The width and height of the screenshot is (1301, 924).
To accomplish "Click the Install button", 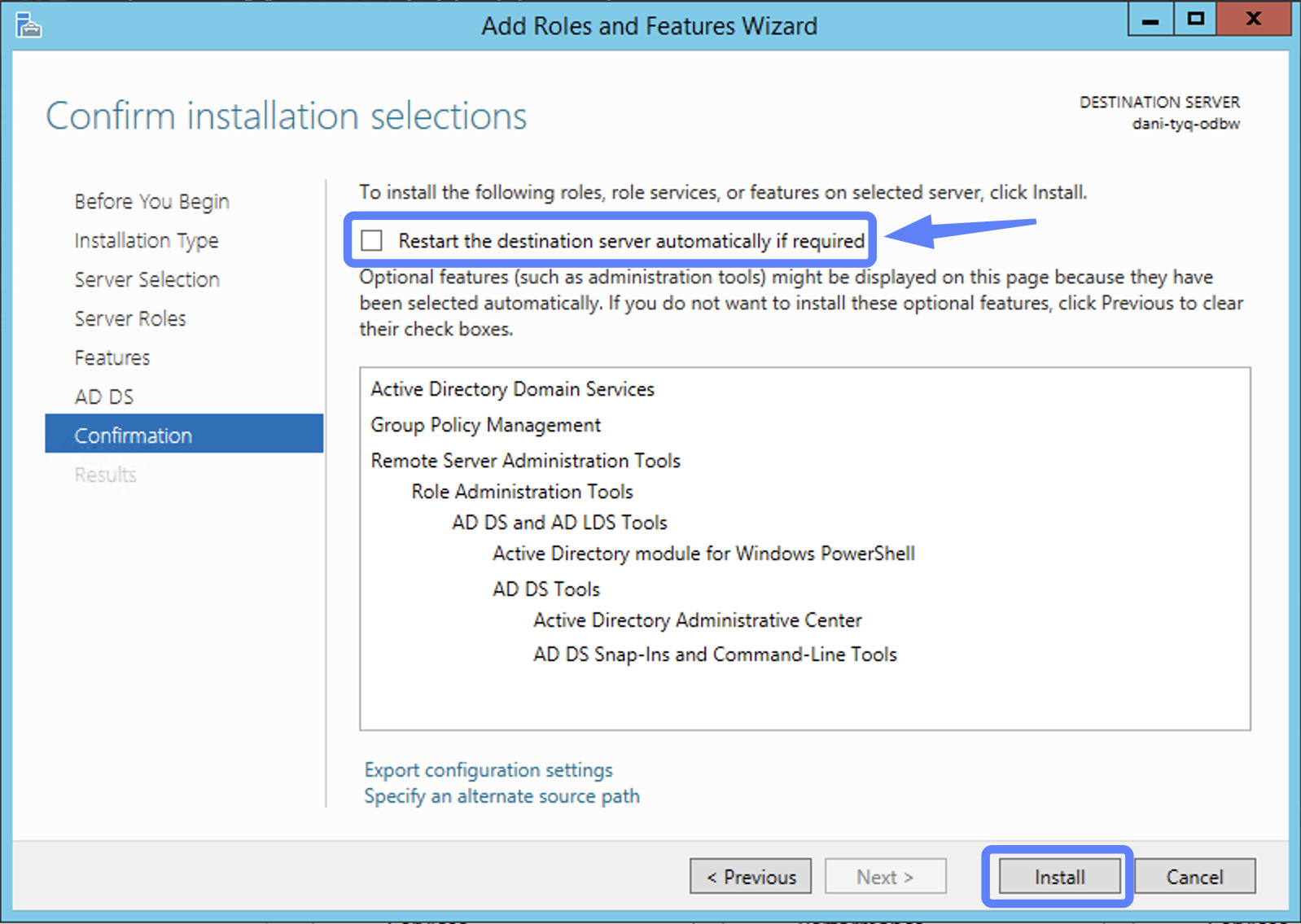I will pyautogui.click(x=1058, y=877).
